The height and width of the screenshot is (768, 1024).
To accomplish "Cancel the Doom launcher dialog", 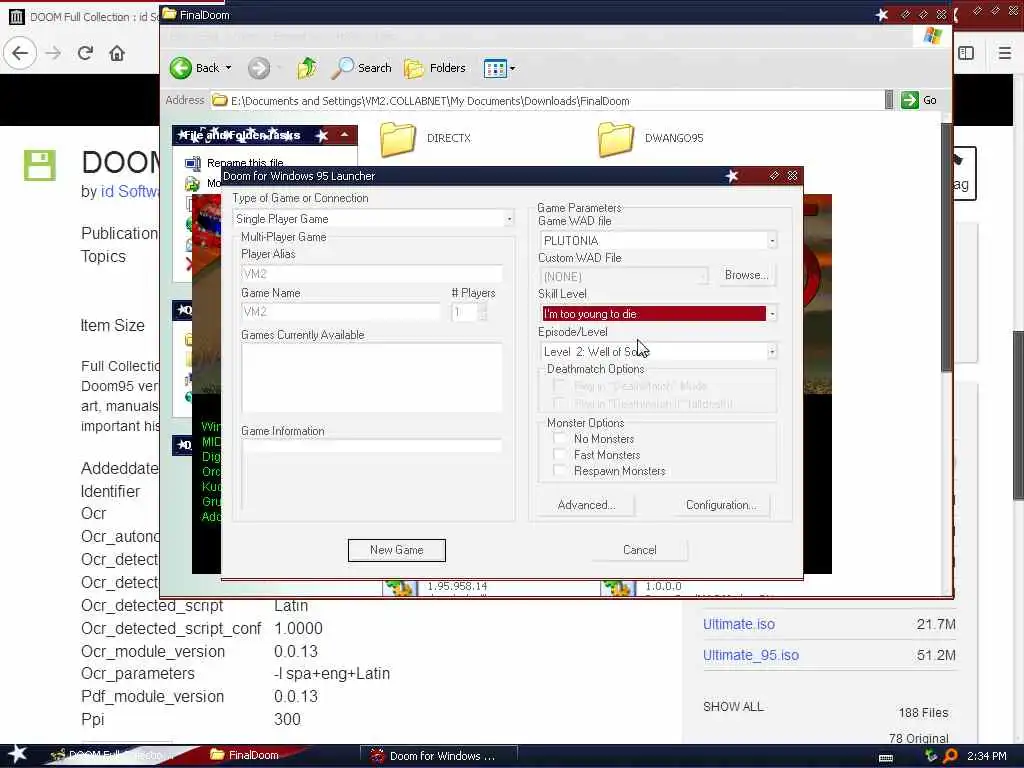I will (639, 550).
